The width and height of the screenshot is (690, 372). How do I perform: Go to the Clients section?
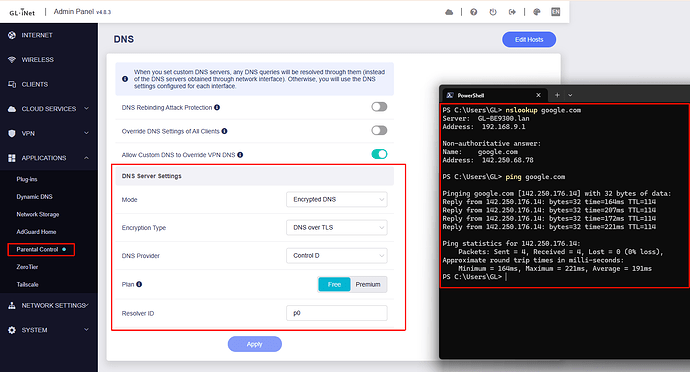35,84
